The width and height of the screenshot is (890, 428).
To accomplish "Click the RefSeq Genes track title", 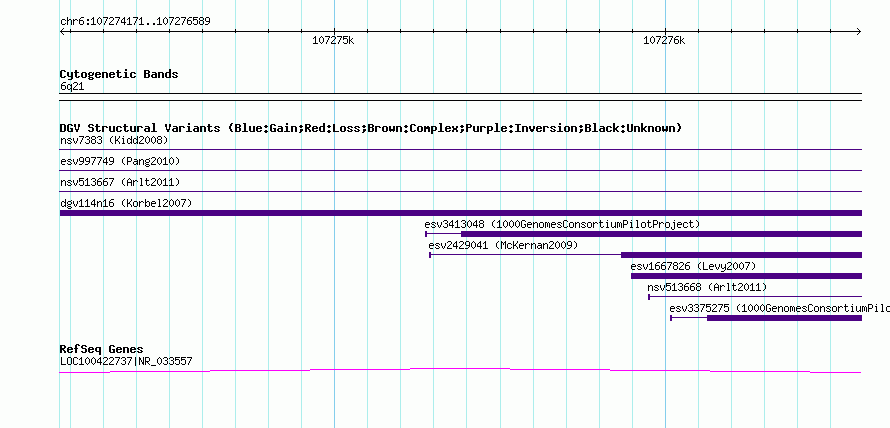I will [x=101, y=349].
